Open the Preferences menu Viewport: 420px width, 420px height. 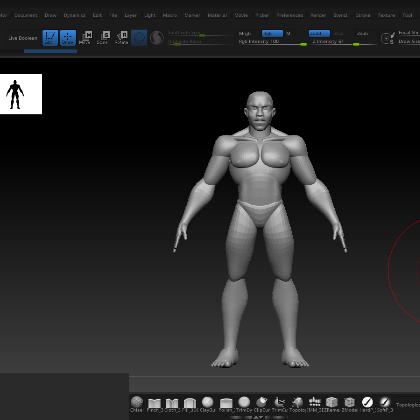tap(290, 15)
